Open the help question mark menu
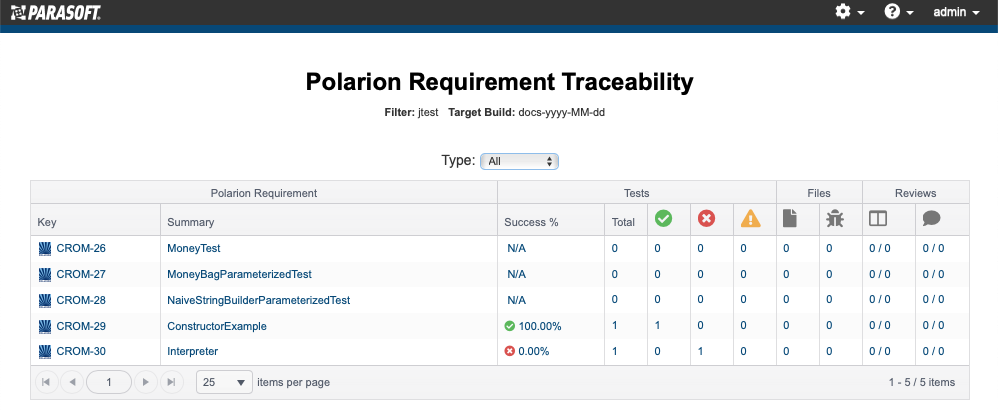 tap(899, 12)
